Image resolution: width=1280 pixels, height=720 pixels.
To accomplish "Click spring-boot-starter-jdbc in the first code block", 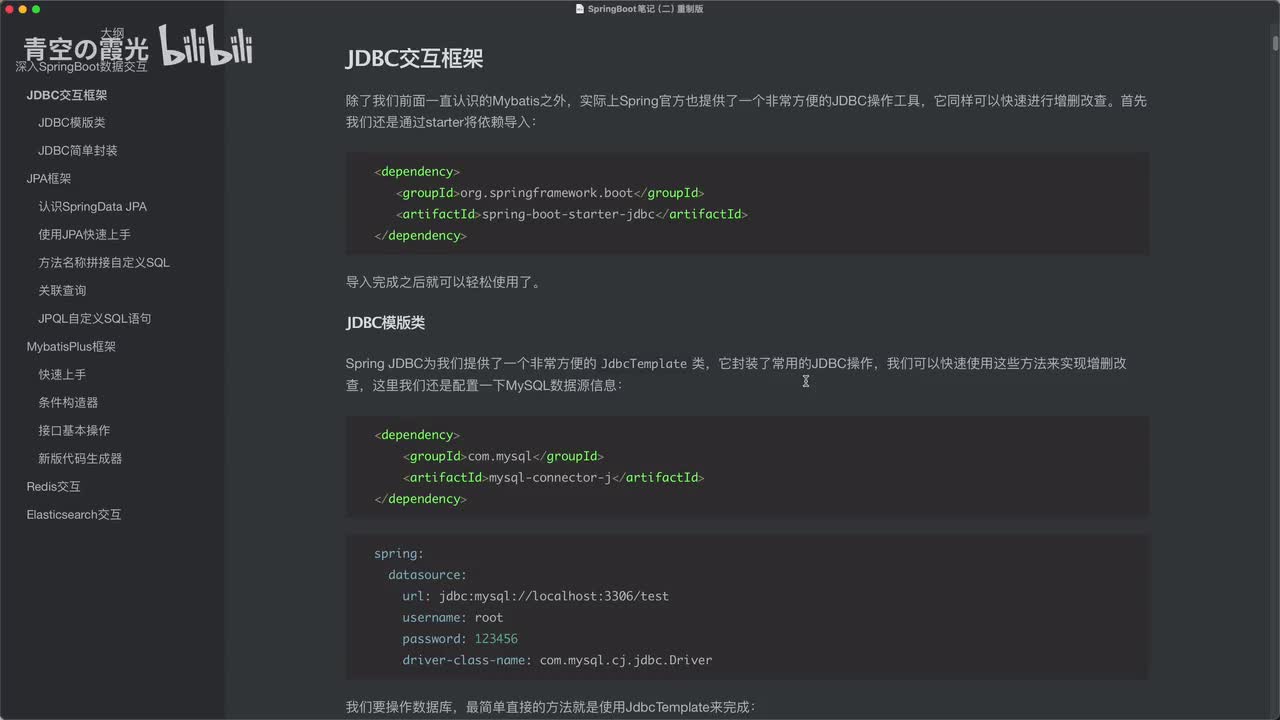I will click(568, 214).
